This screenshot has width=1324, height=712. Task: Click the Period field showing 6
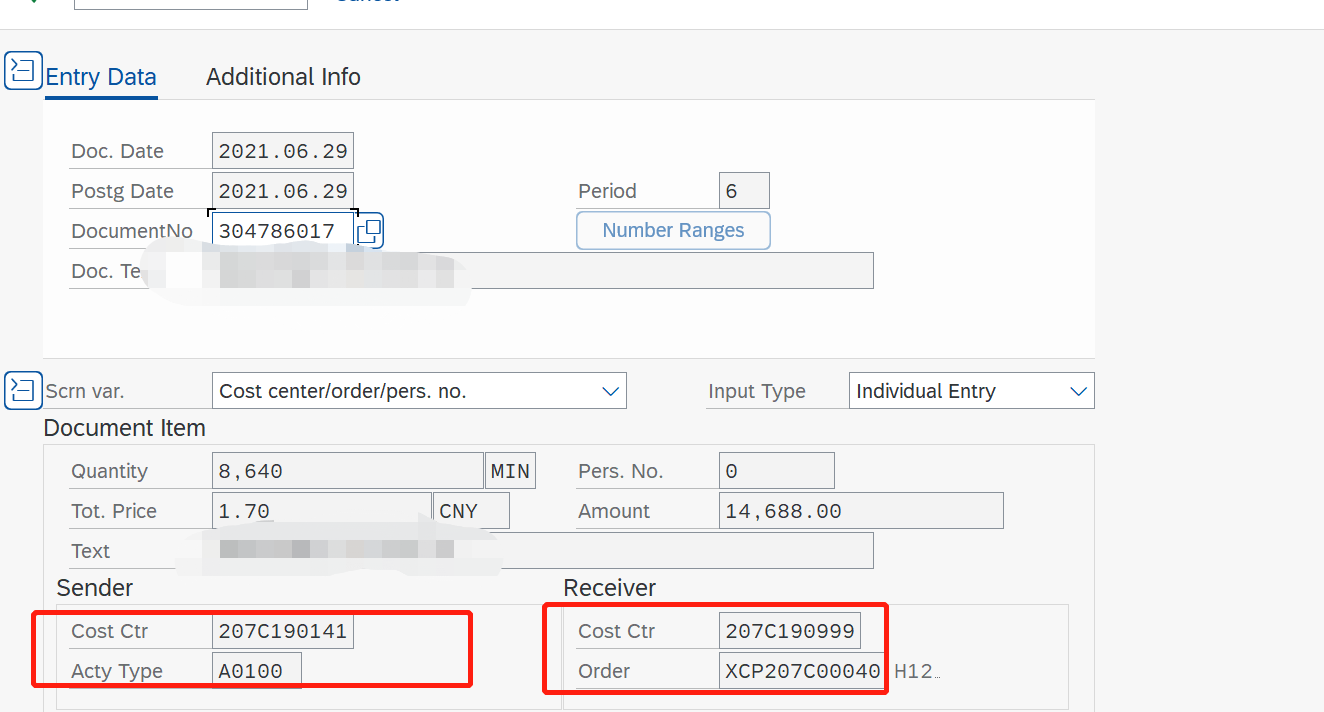[744, 190]
